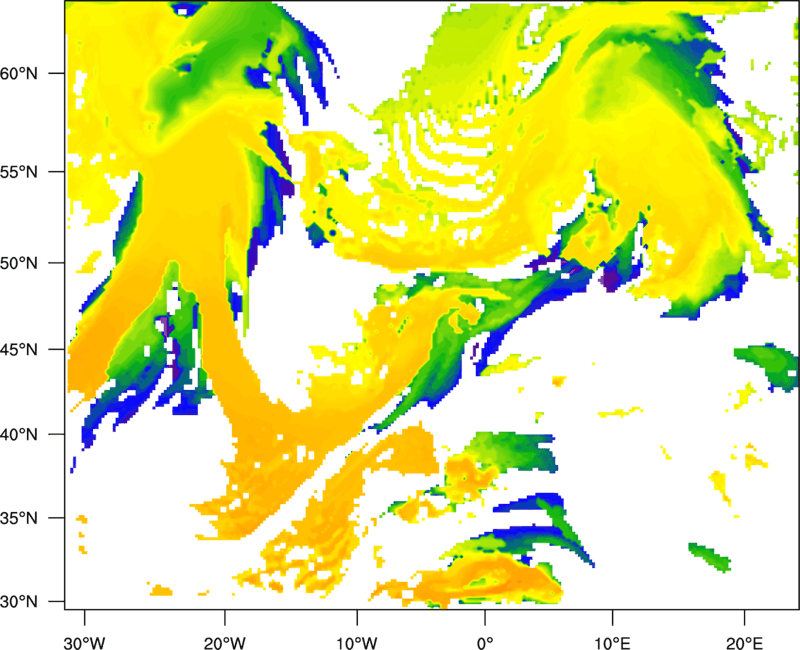
Task: Click the 30°N latitude label
Action: pyautogui.click(x=19, y=602)
